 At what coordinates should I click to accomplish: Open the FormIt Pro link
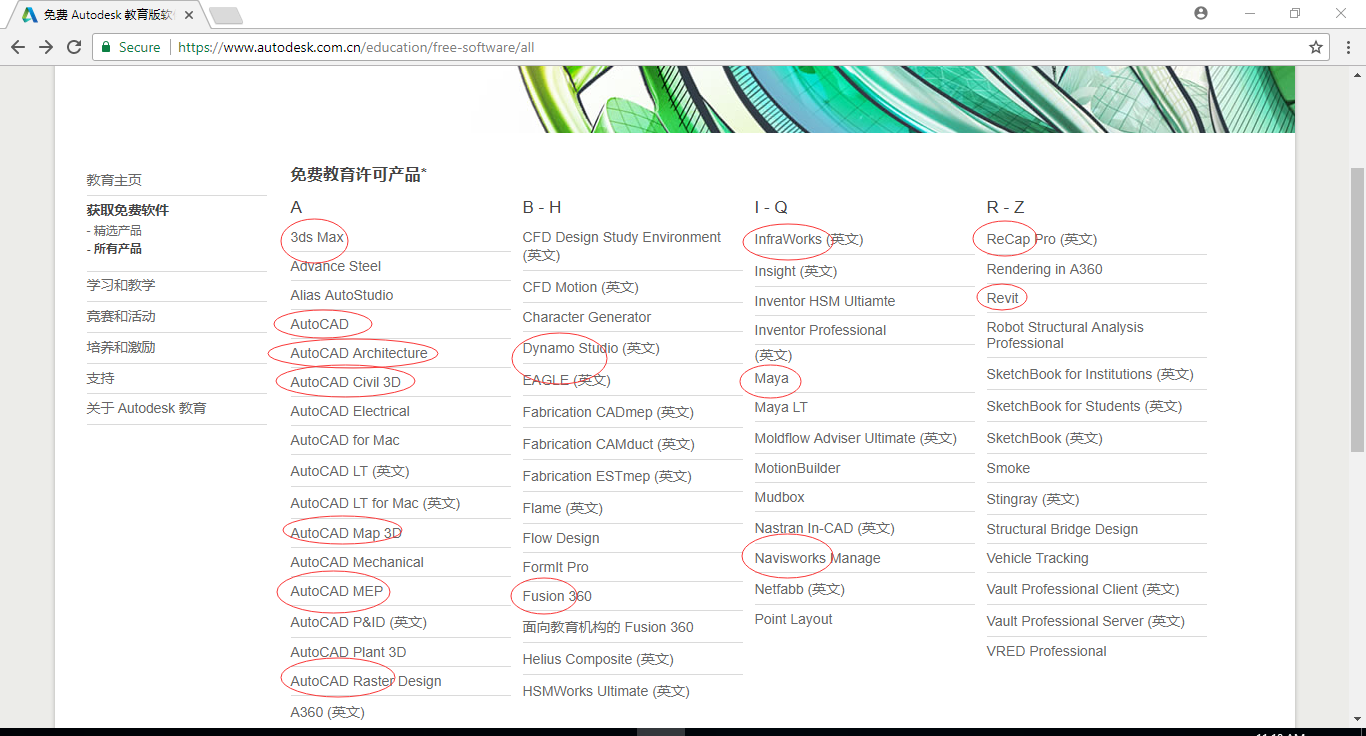pyautogui.click(x=556, y=567)
